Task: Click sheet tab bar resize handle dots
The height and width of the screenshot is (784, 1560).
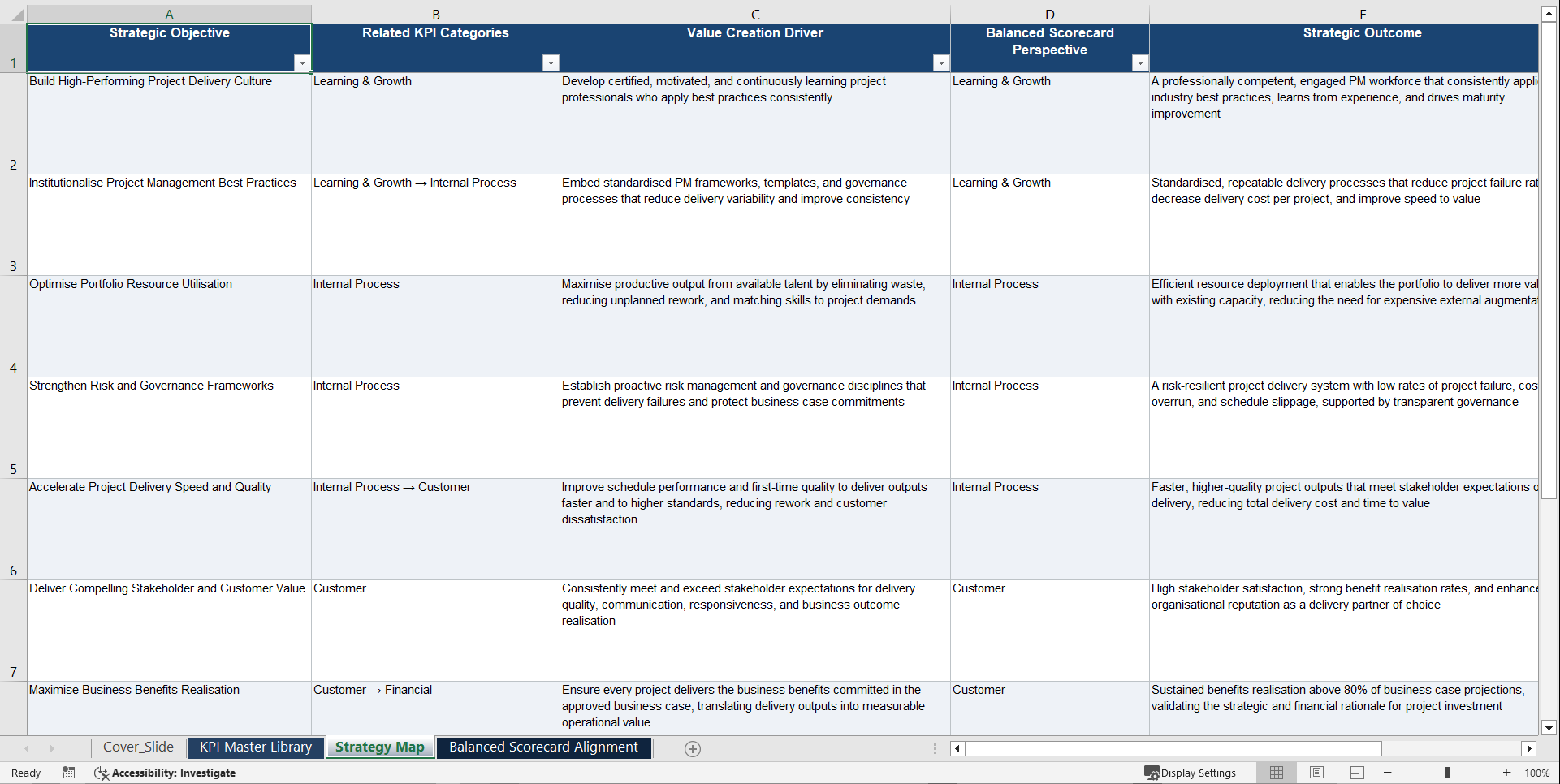Action: [x=935, y=748]
